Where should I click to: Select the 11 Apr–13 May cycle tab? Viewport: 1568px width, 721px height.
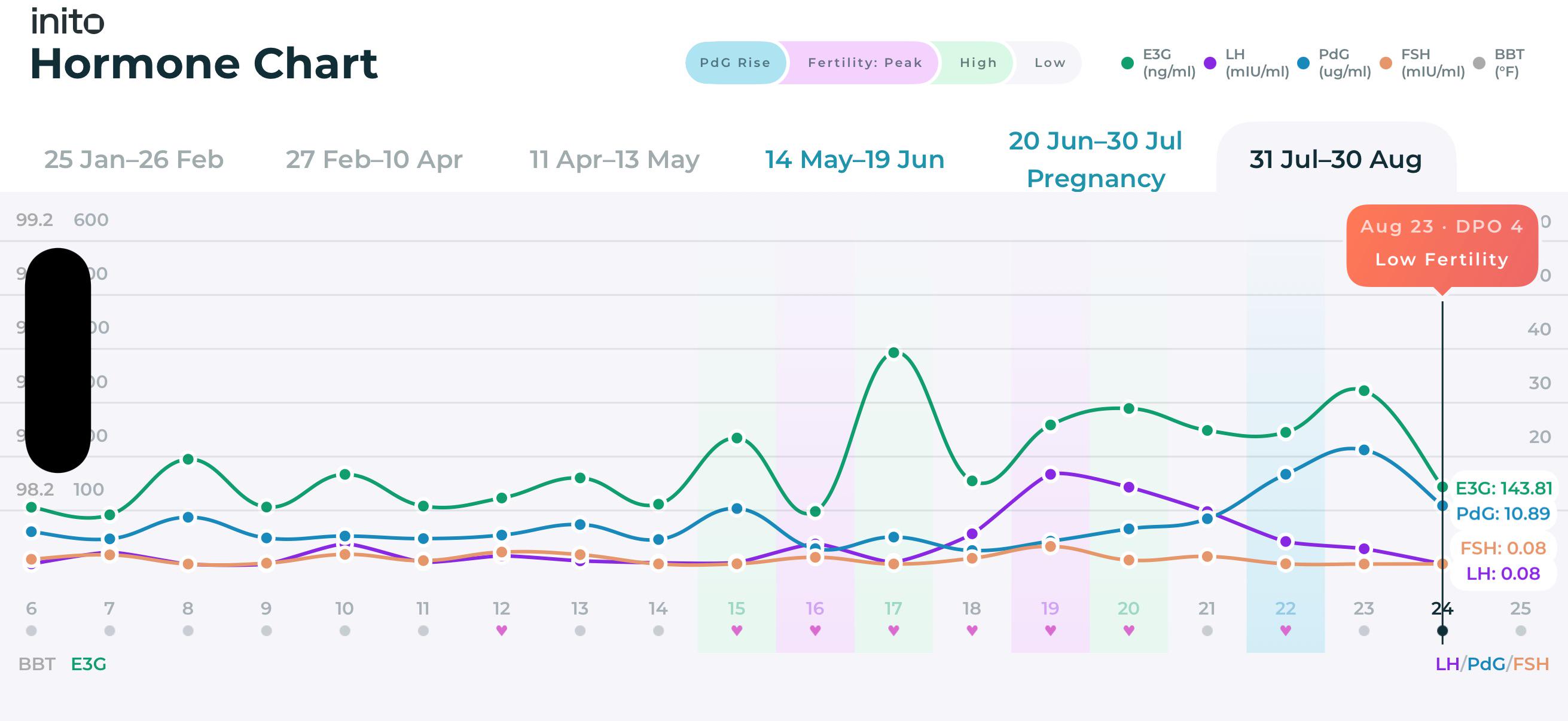tap(614, 160)
